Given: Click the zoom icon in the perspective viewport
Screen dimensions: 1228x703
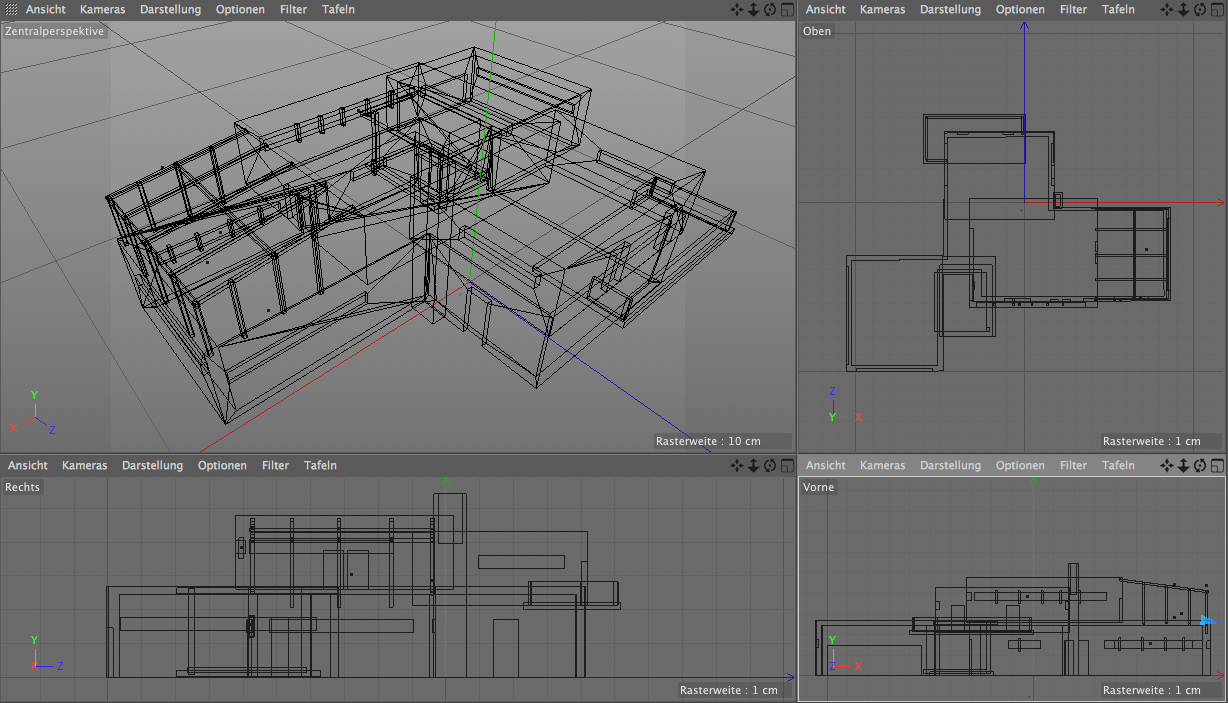Looking at the screenshot, I should point(753,10).
